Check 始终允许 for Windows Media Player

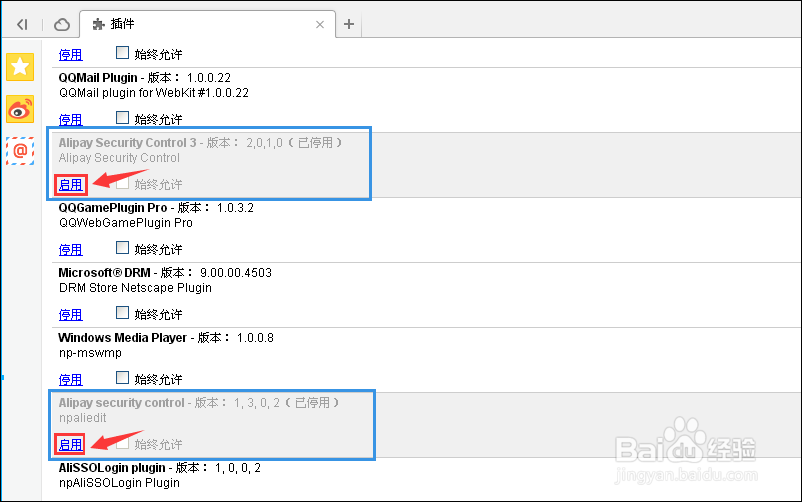point(122,378)
